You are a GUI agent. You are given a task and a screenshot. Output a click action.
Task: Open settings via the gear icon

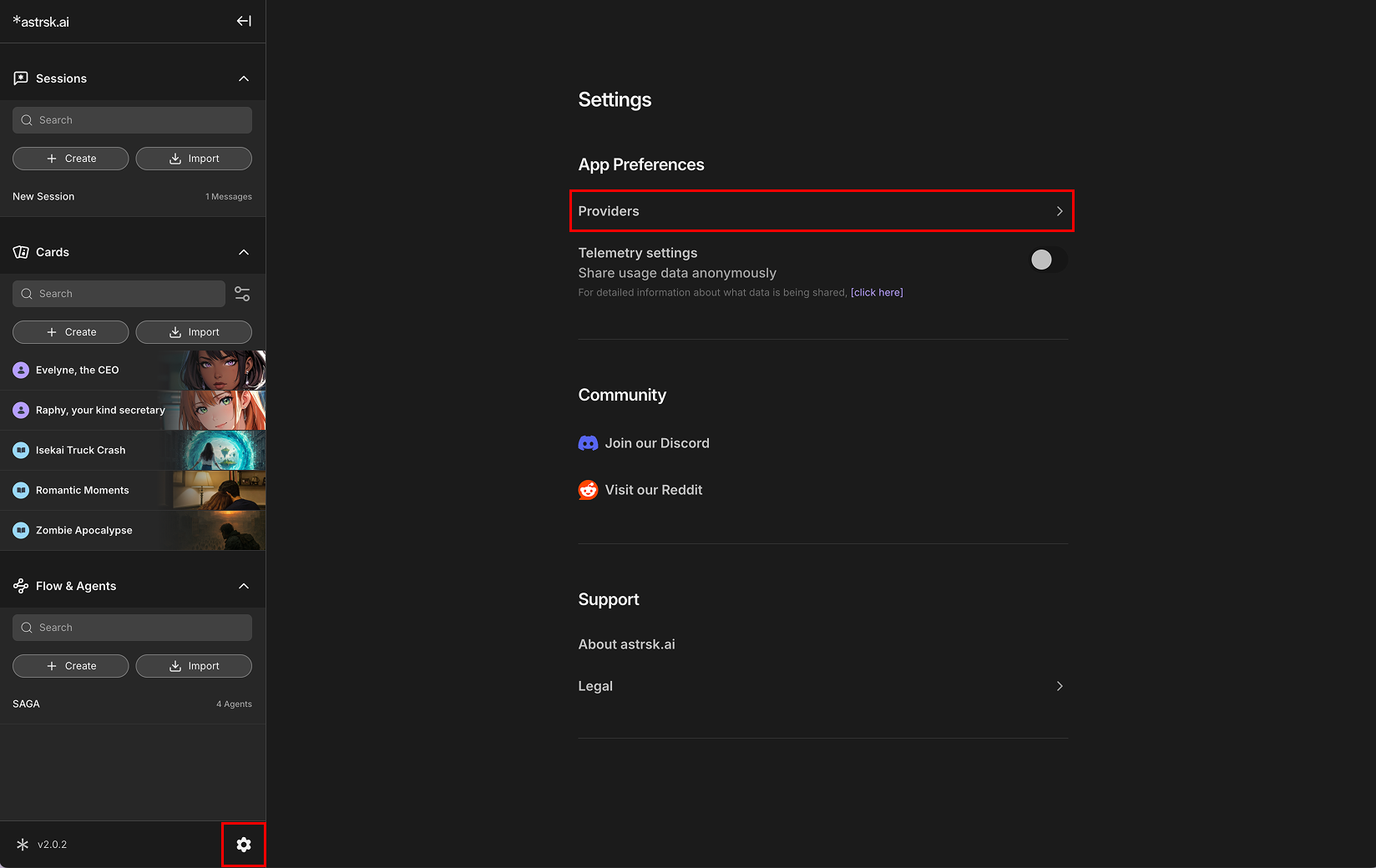click(x=244, y=845)
